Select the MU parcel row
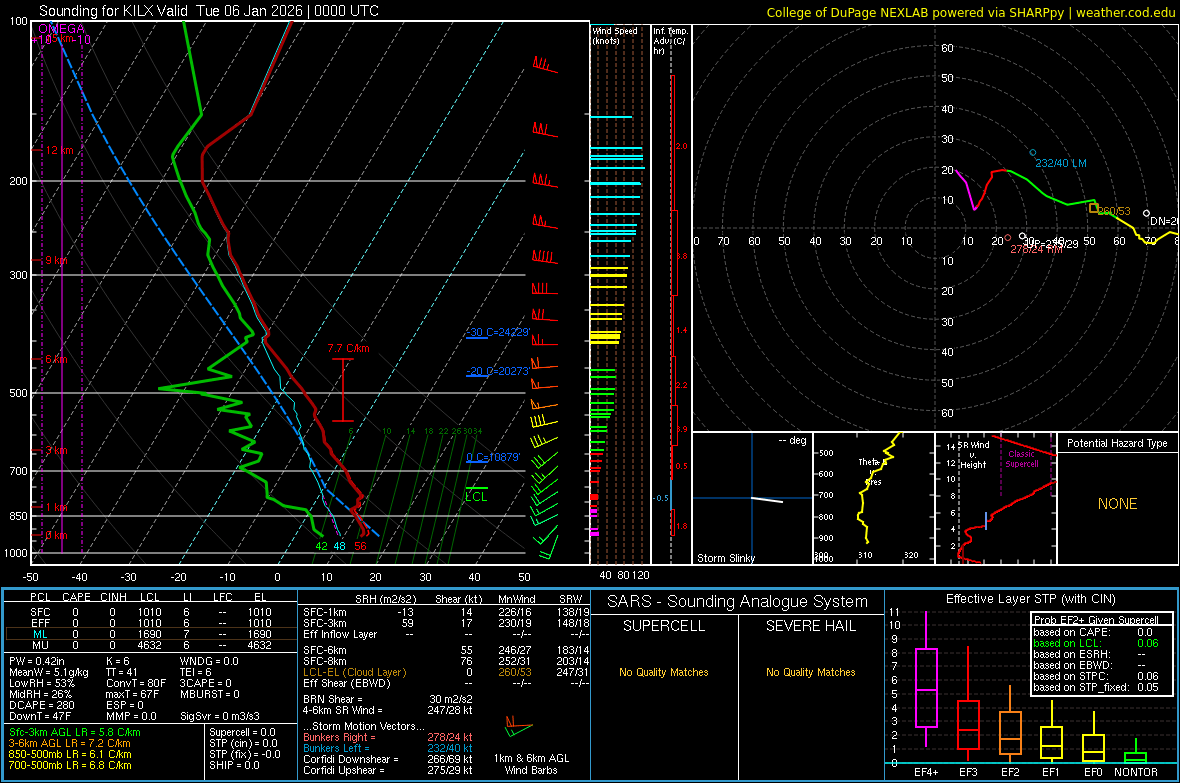Viewport: 1180px width, 783px height. coord(151,645)
